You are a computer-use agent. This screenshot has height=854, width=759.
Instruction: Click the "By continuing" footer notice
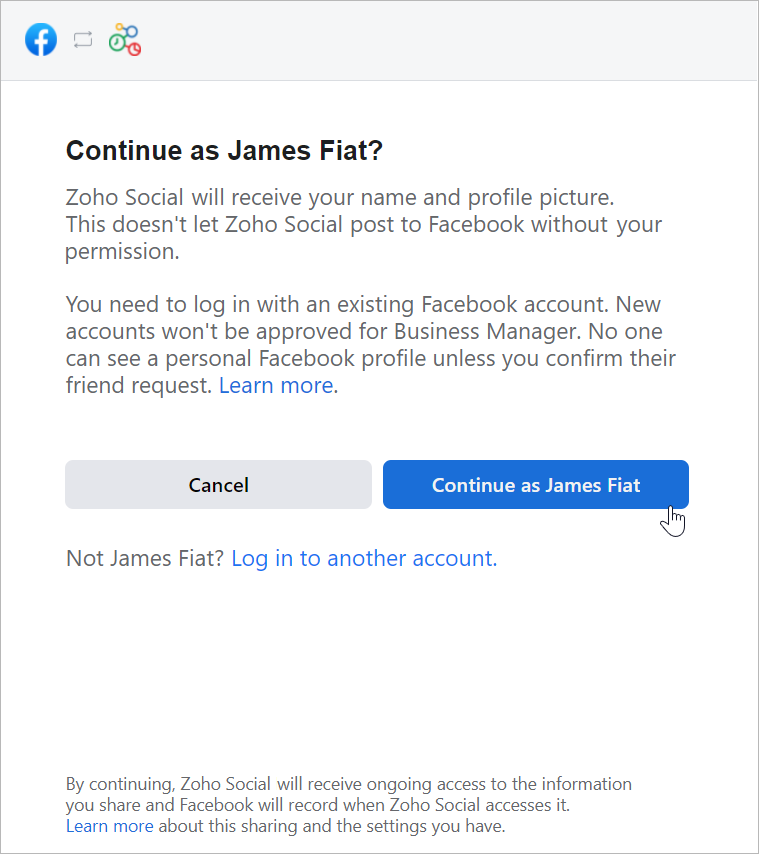point(348,784)
